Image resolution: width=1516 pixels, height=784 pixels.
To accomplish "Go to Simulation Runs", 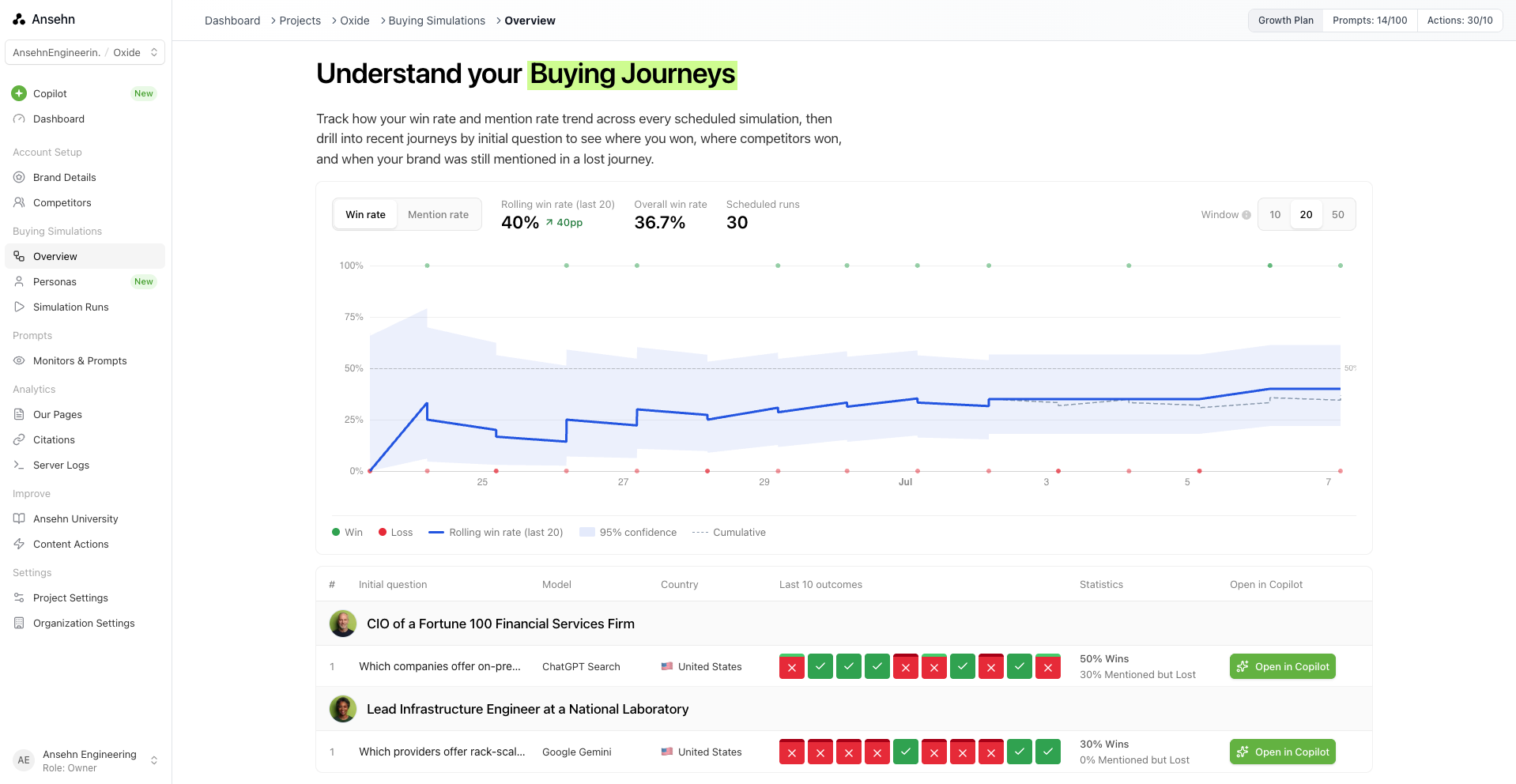I will tap(85, 307).
